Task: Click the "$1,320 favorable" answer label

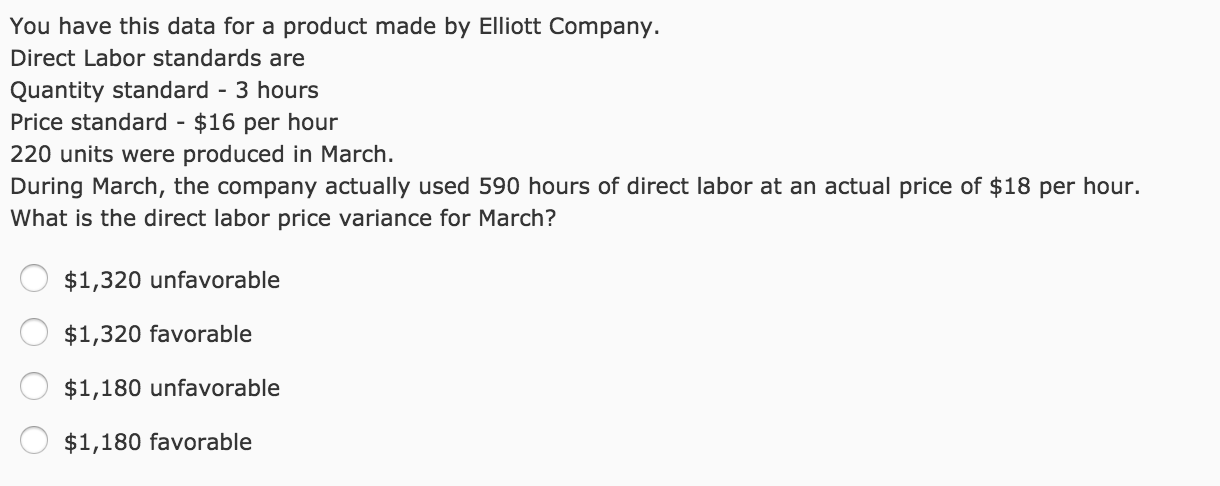Action: [158, 334]
